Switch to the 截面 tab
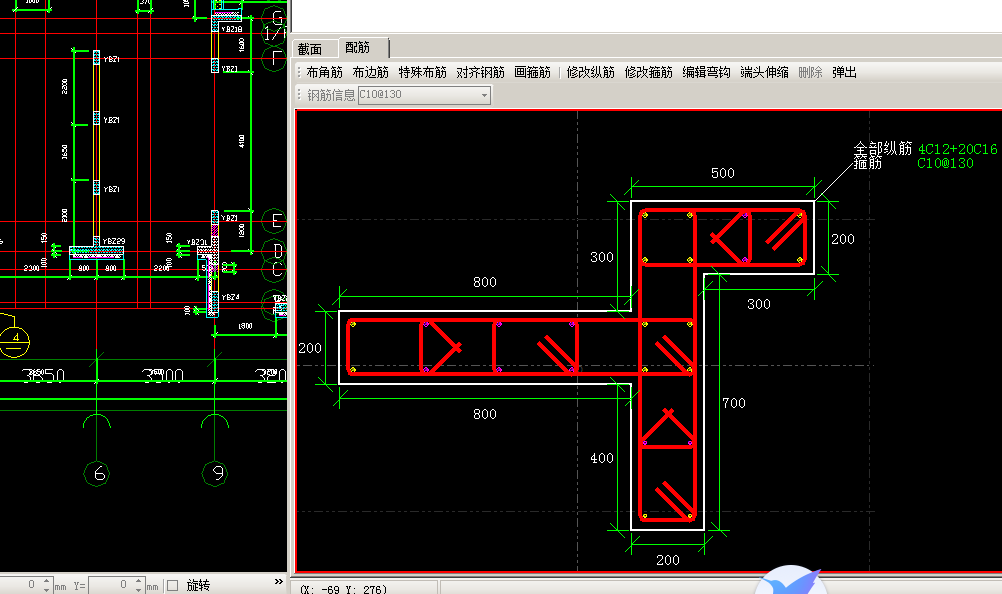 click(310, 49)
